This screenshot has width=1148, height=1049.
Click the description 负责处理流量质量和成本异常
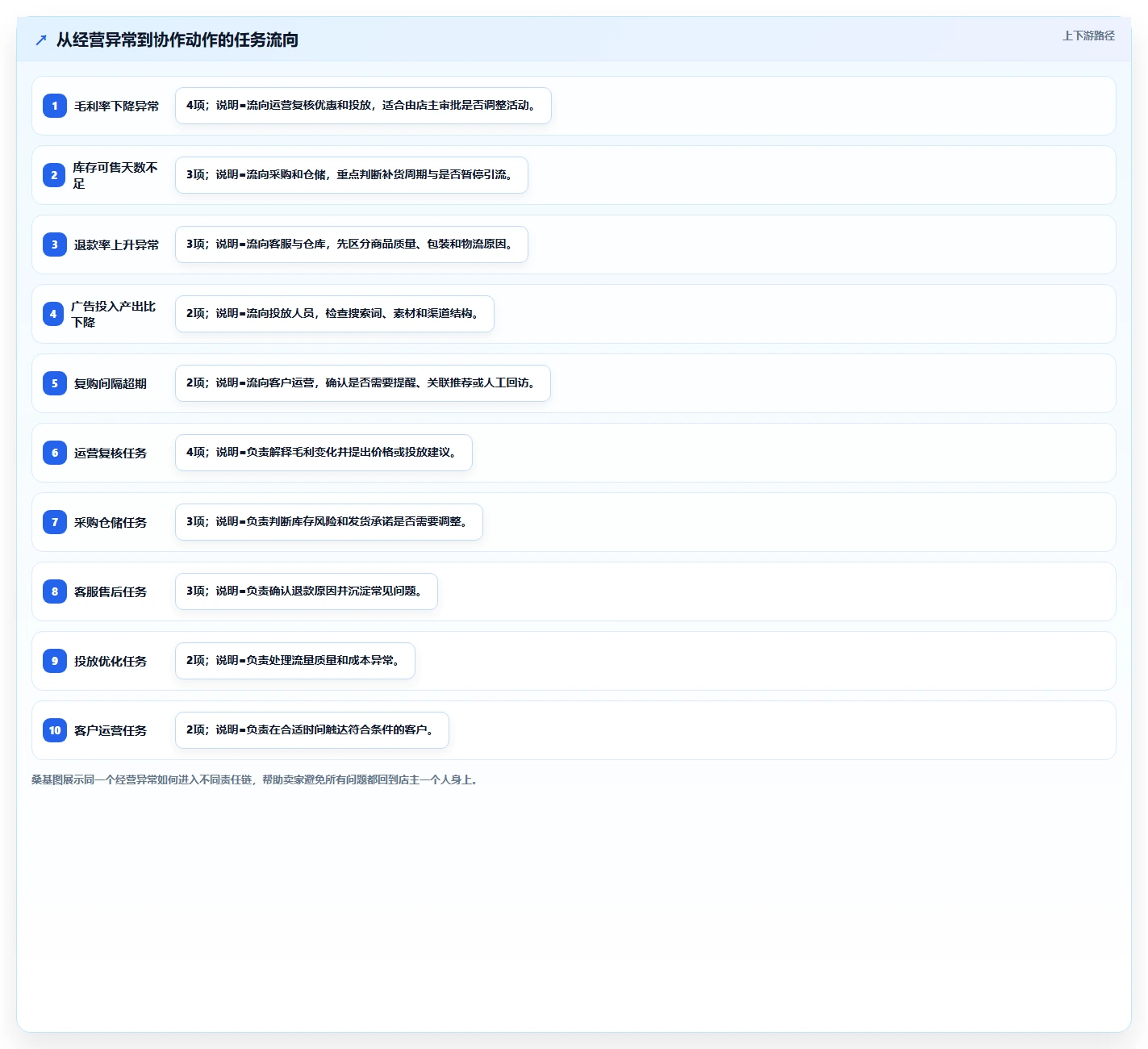(295, 661)
